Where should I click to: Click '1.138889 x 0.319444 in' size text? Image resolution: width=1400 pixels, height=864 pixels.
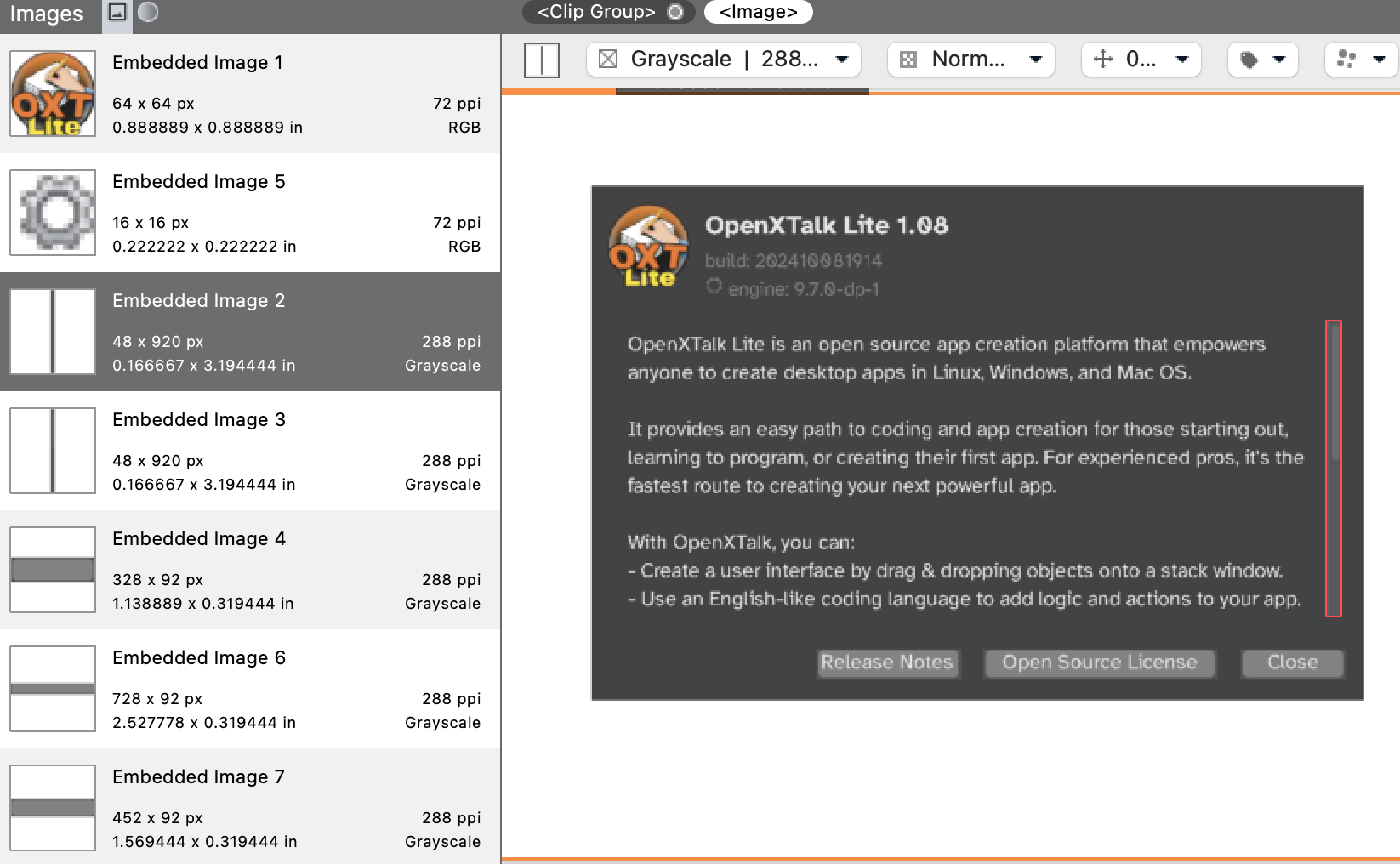203,604
